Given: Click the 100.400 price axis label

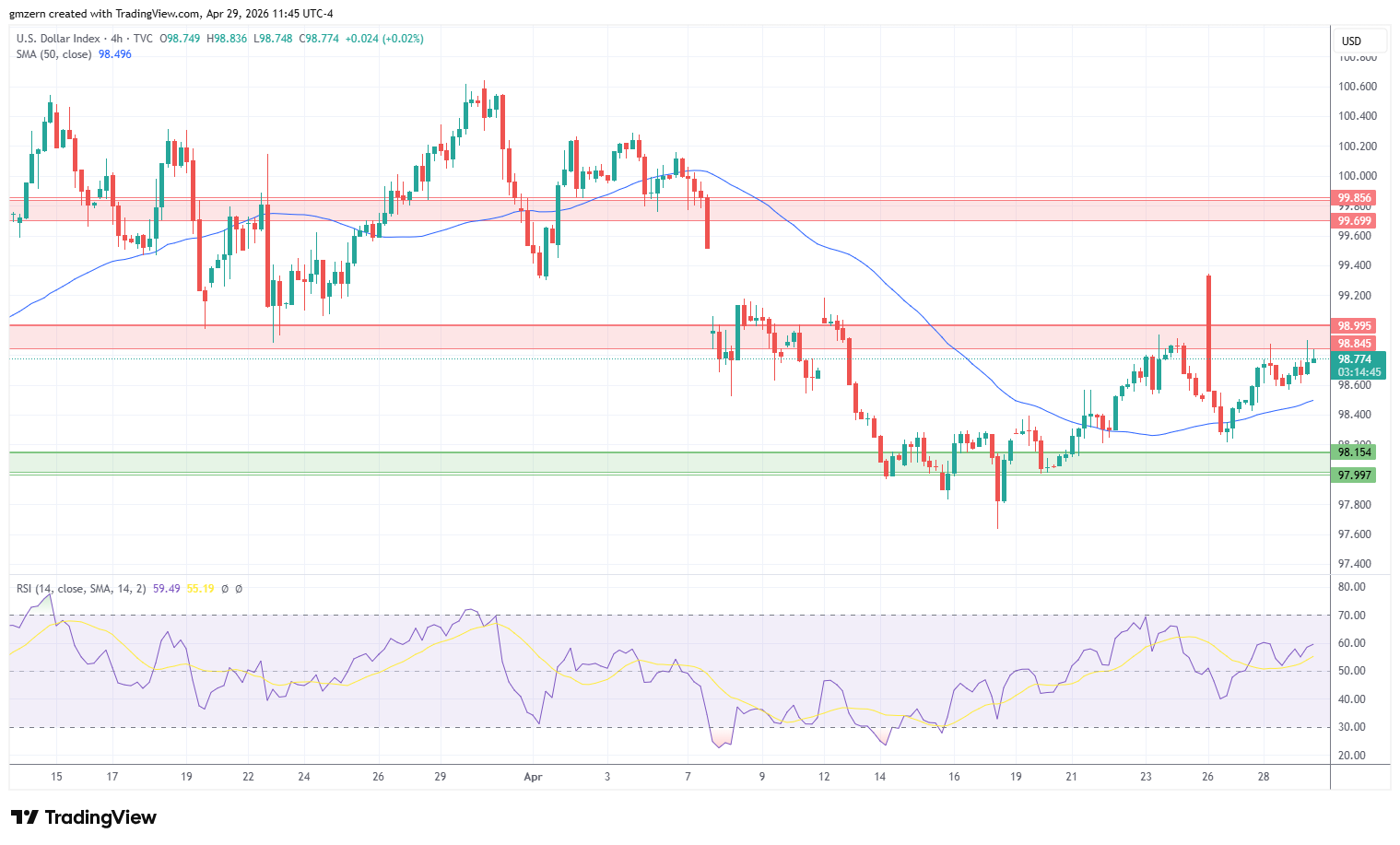Looking at the screenshot, I should pos(1358,116).
